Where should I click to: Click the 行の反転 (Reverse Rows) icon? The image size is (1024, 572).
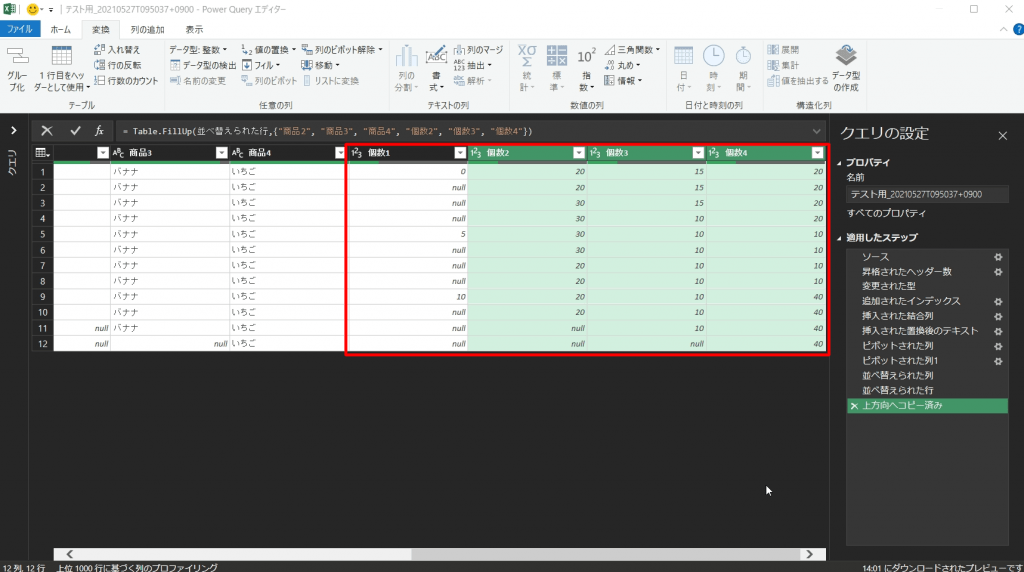pos(100,65)
